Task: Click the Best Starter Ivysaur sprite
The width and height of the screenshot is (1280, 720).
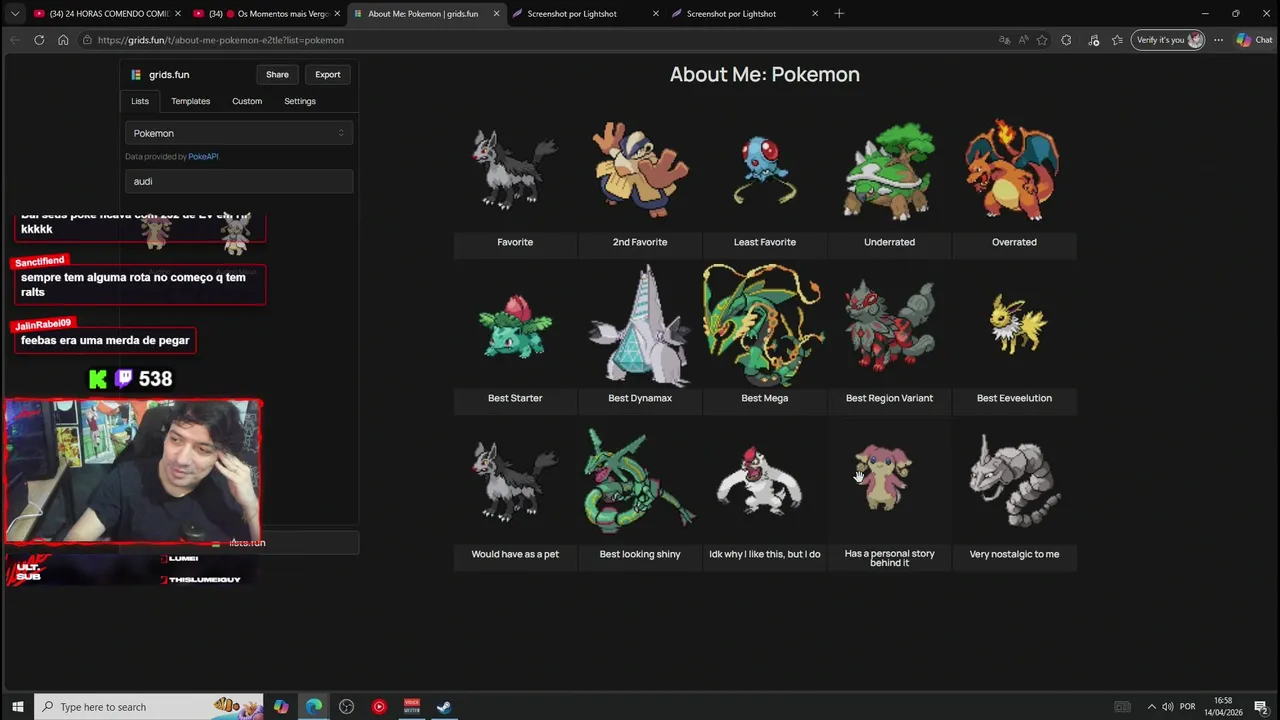Action: tap(515, 326)
